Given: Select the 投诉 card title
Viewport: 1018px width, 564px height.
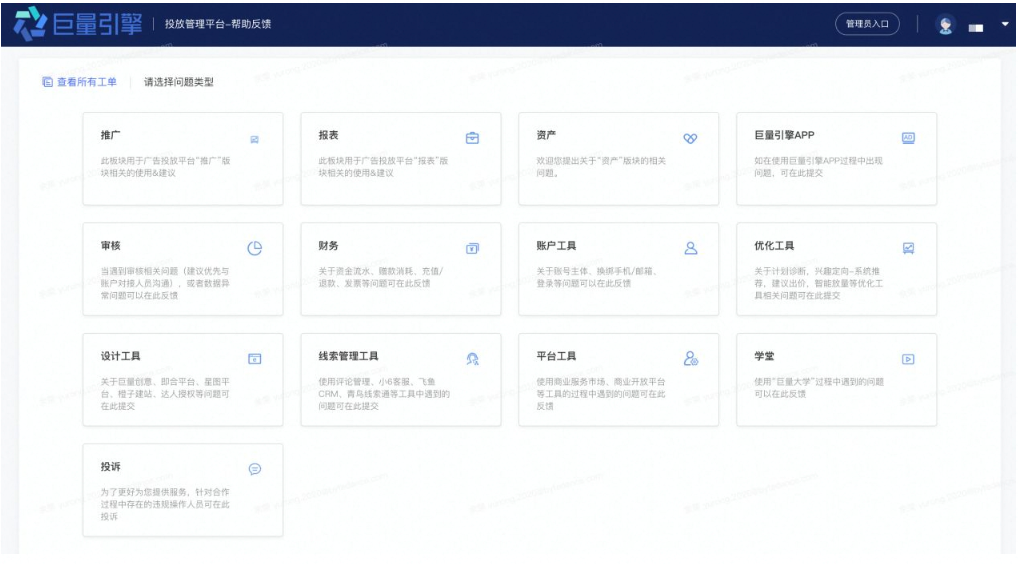Looking at the screenshot, I should tap(110, 467).
